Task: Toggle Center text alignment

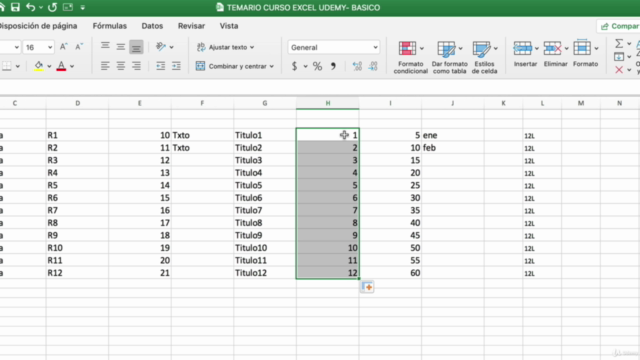Action: (x=120, y=66)
